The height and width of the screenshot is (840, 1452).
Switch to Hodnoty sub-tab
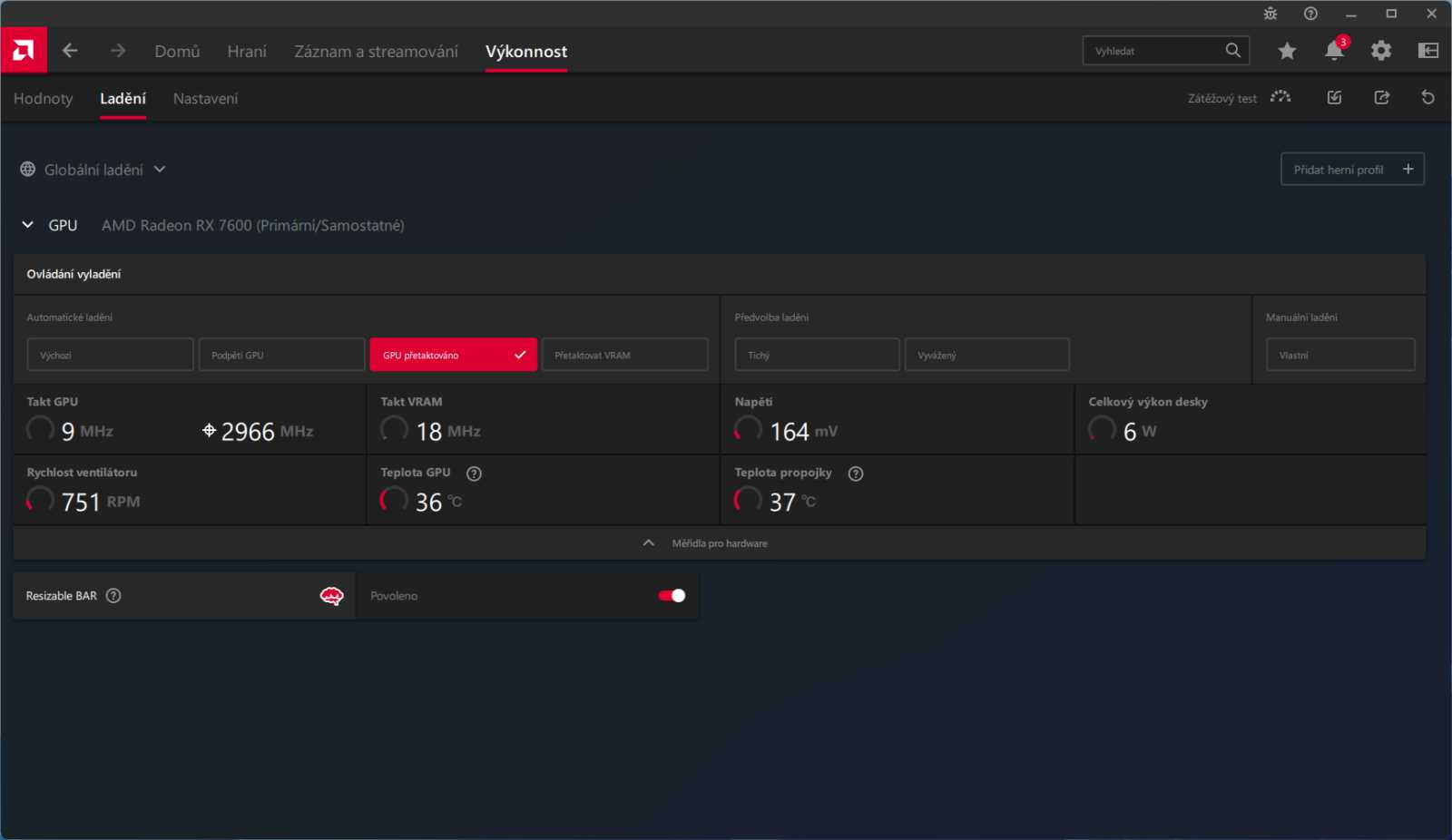click(43, 99)
